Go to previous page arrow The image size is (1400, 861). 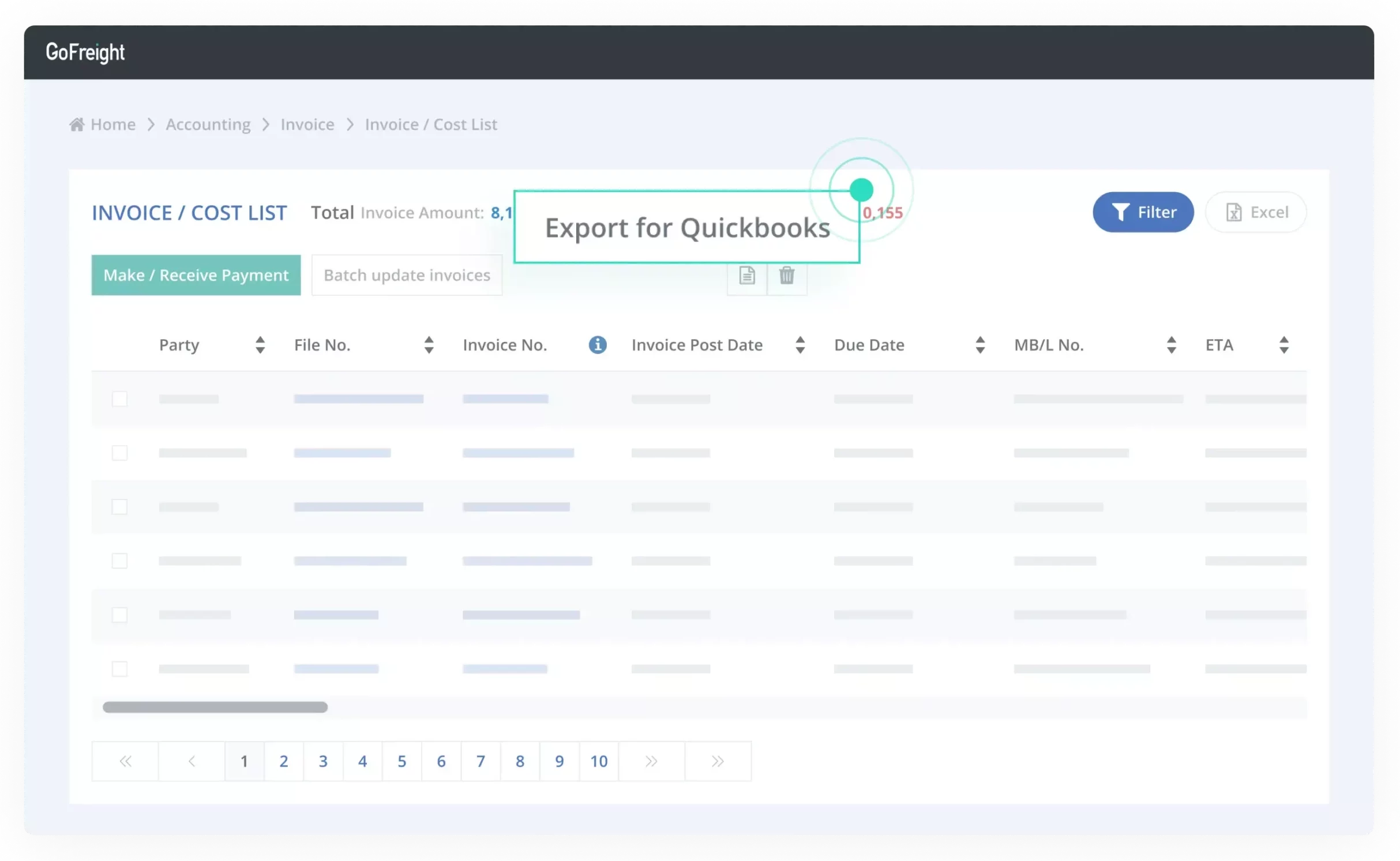[192, 761]
